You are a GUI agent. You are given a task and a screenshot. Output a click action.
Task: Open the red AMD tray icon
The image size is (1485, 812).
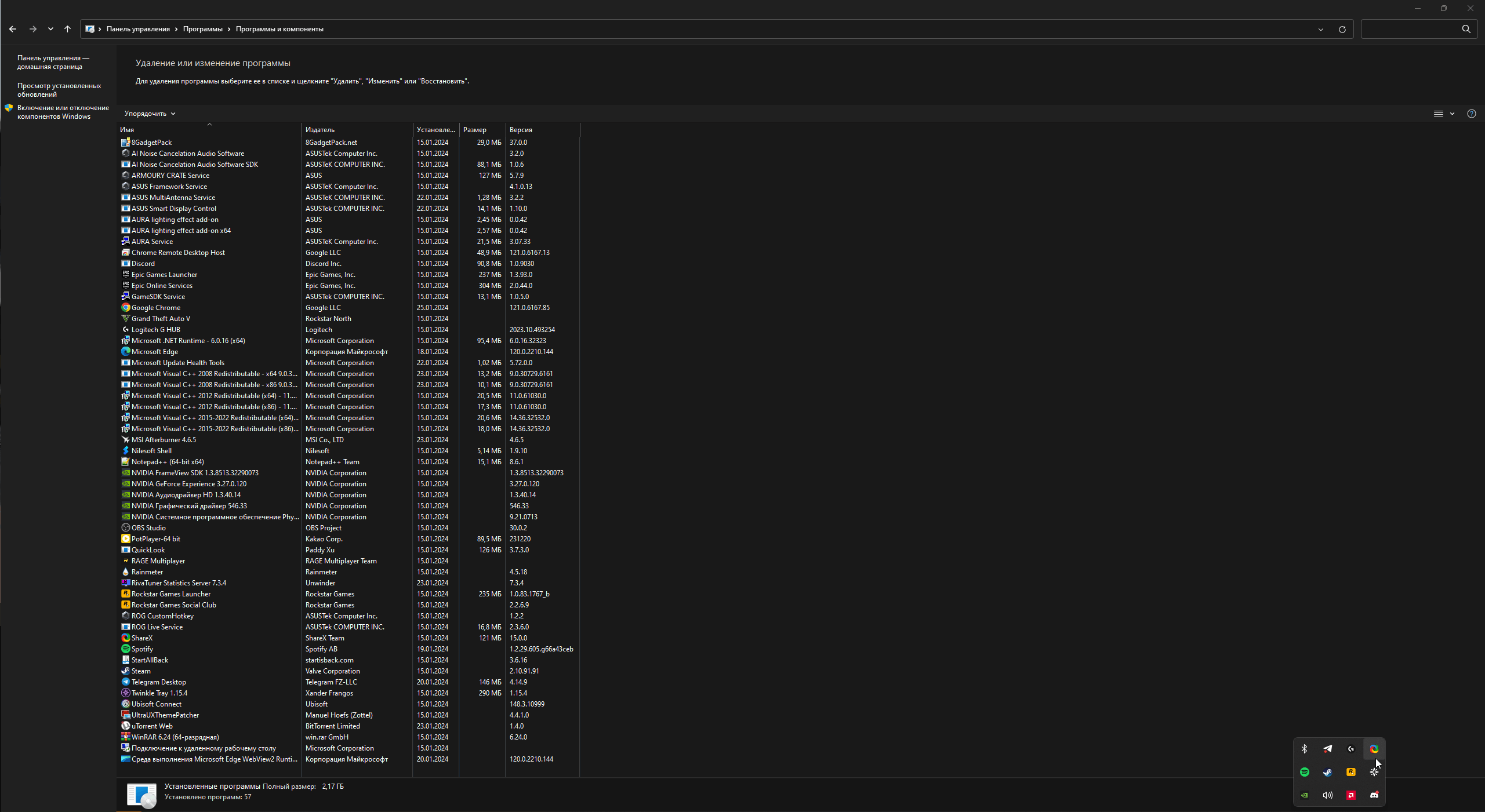point(1350,795)
